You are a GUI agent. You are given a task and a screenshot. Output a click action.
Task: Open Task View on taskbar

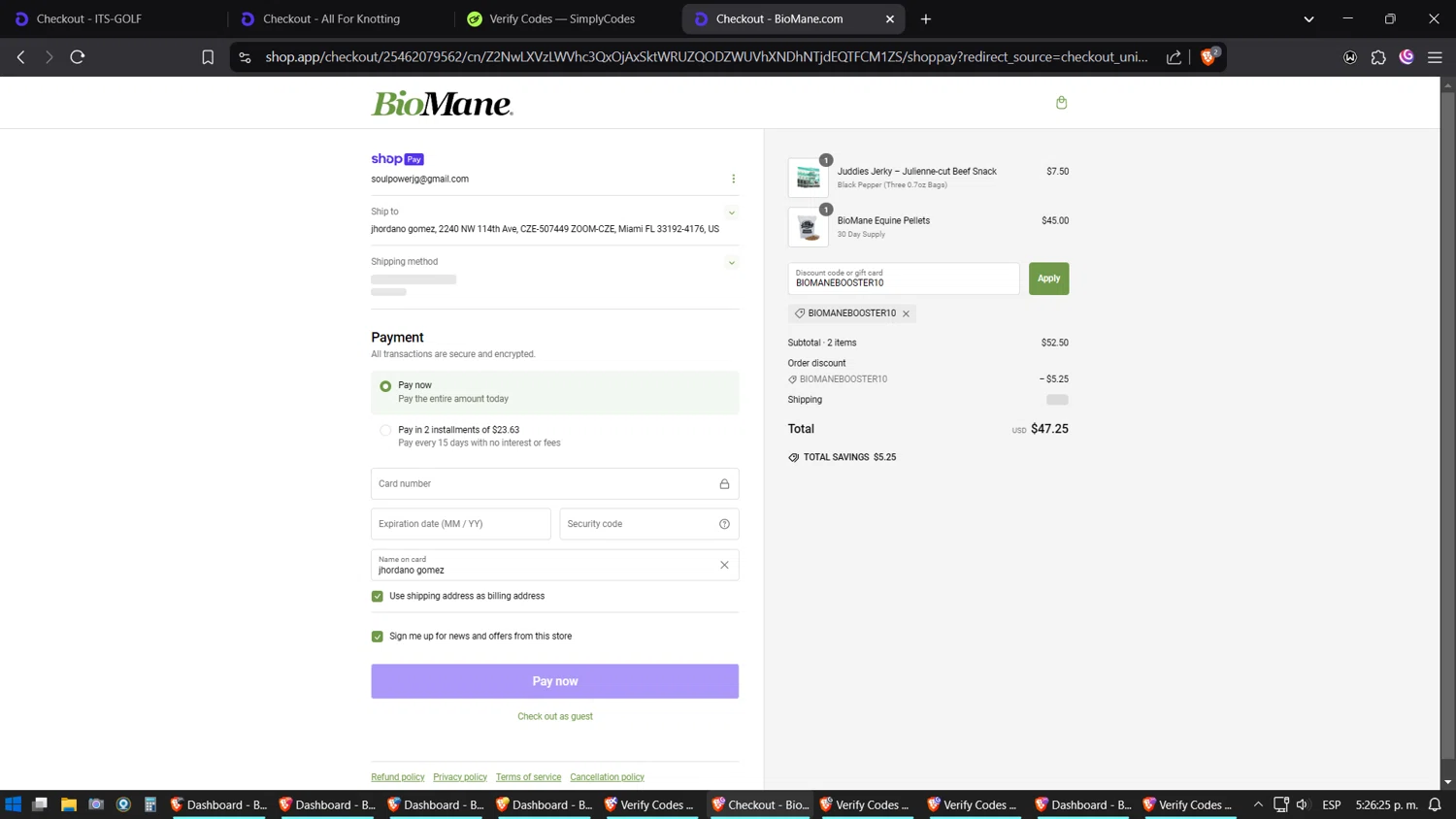(x=40, y=804)
